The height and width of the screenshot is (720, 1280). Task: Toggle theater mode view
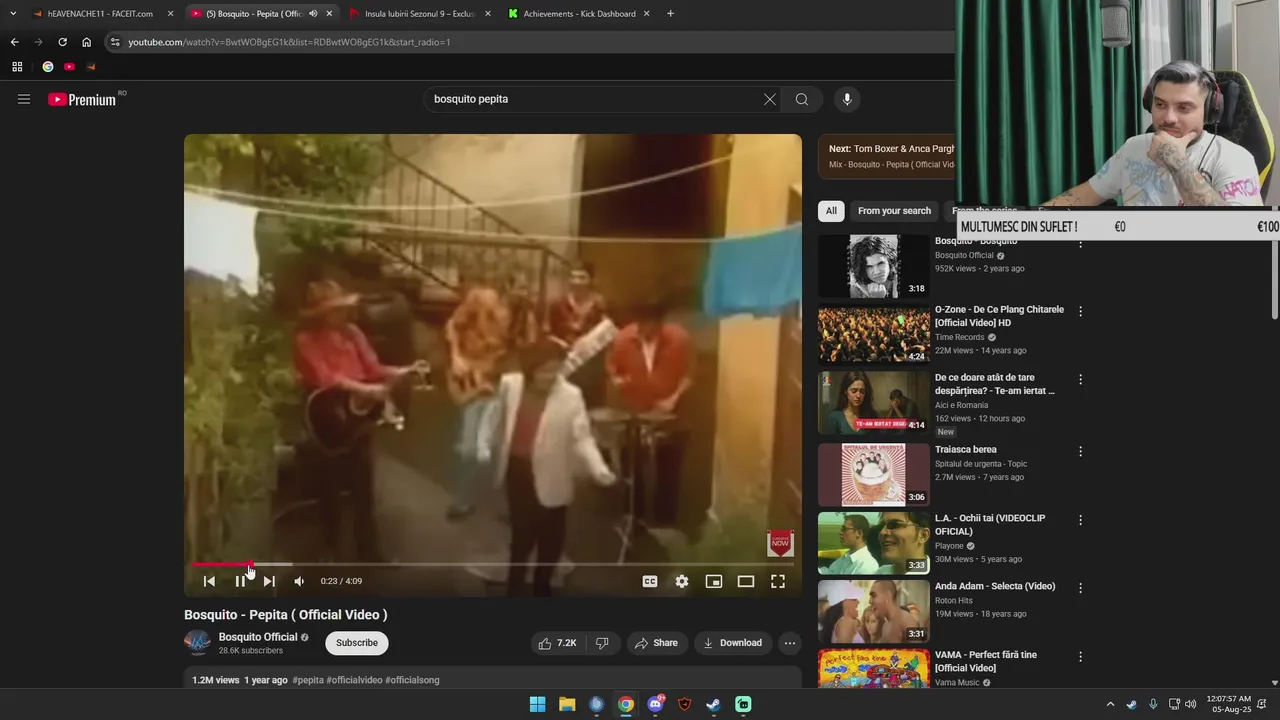coord(746,581)
